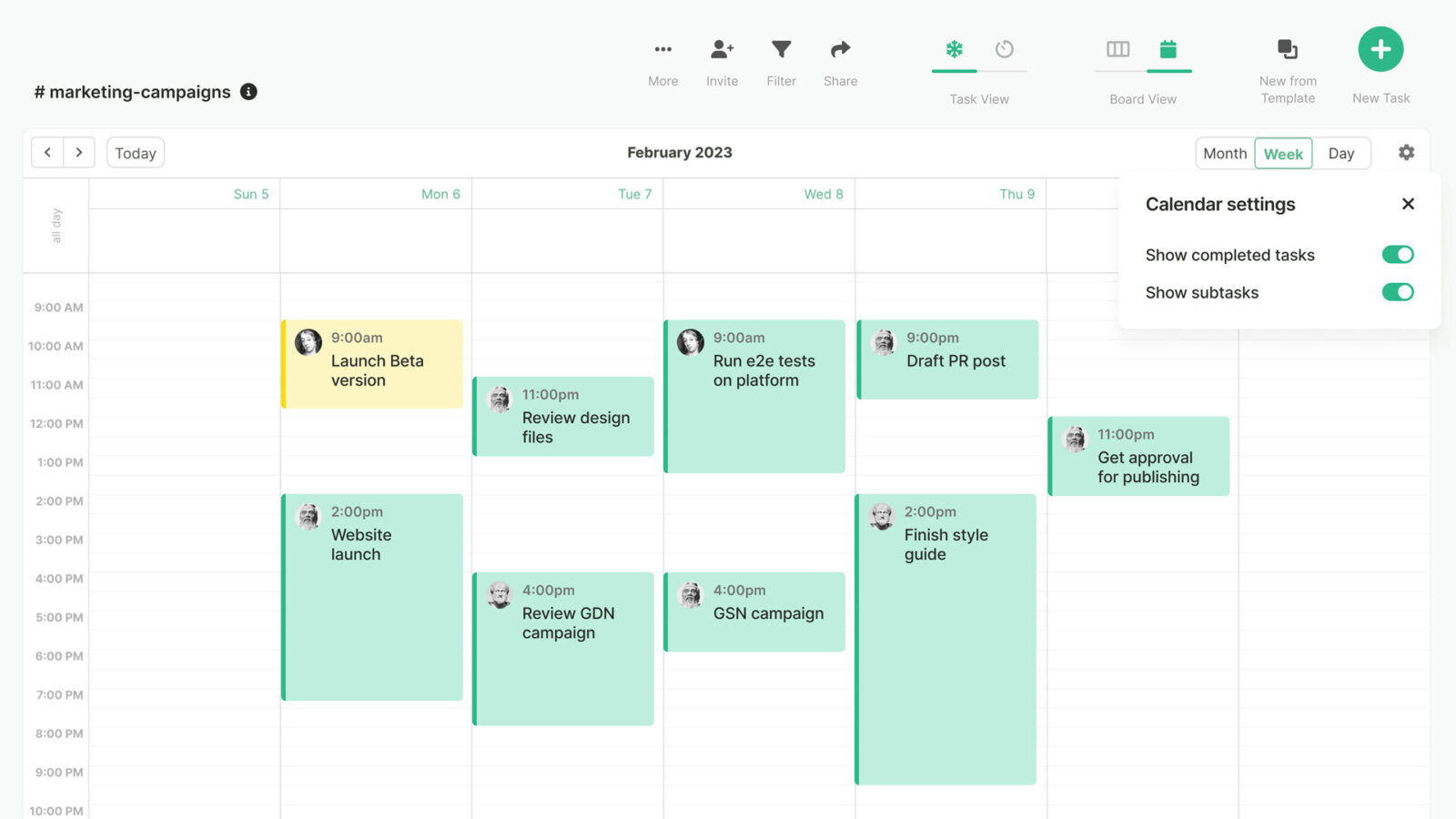Click the Share arrow icon
Viewport: 1456px width, 819px height.
tap(840, 50)
